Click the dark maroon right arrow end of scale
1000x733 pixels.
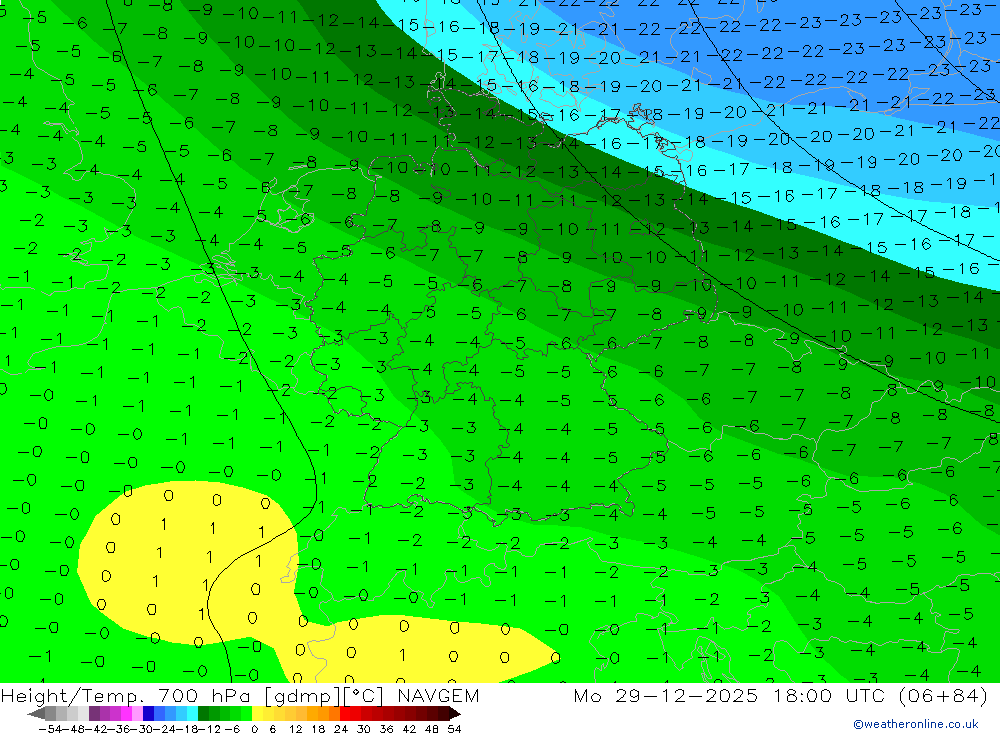455,714
